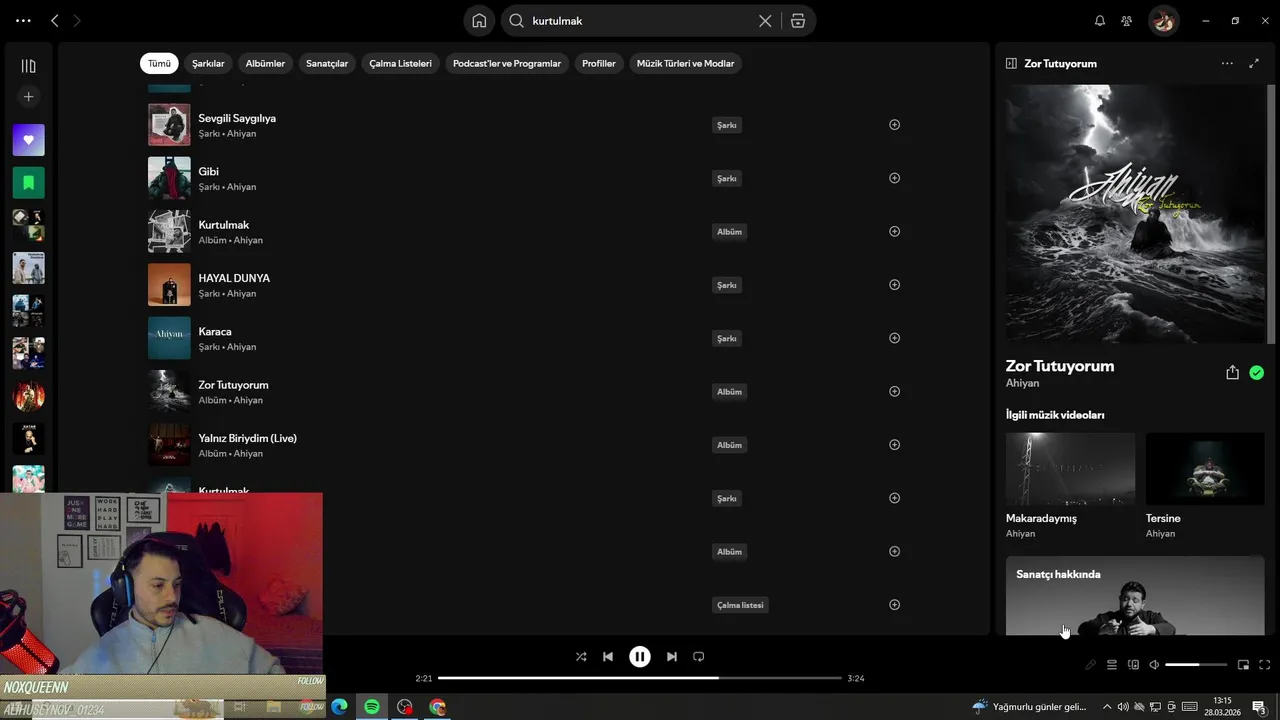This screenshot has height=720, width=1280.
Task: Collapse Now Playing panel via header icon
Action: coord(1011,63)
